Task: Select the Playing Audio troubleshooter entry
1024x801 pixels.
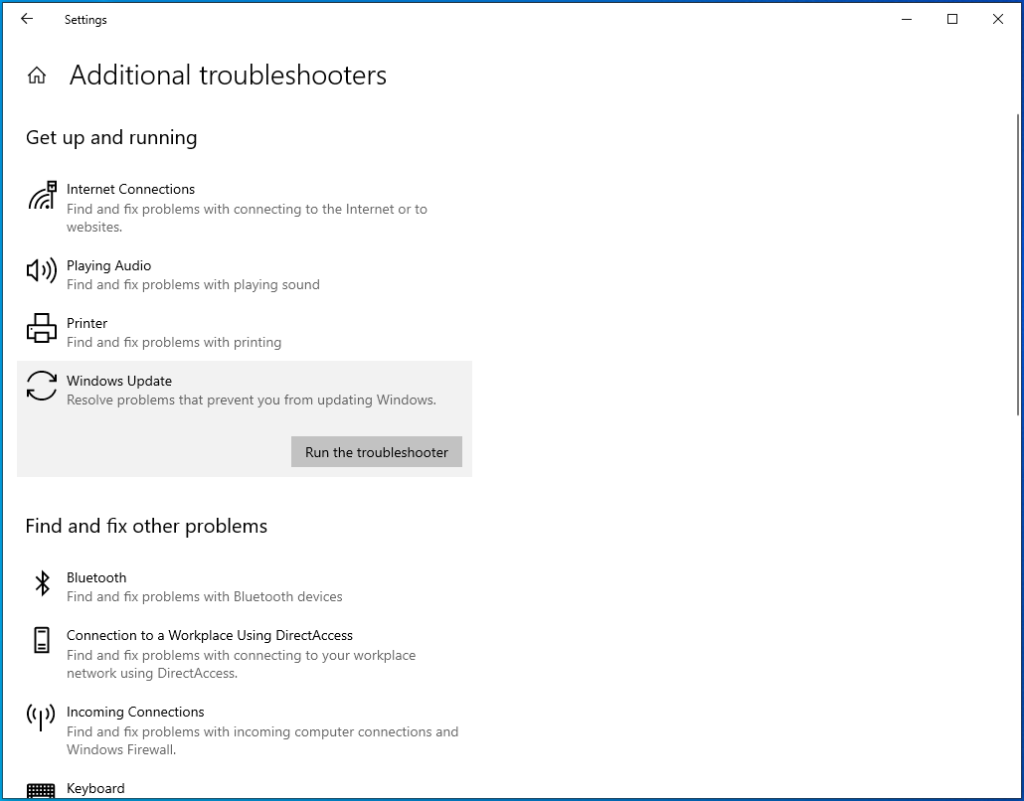Action: [108, 265]
